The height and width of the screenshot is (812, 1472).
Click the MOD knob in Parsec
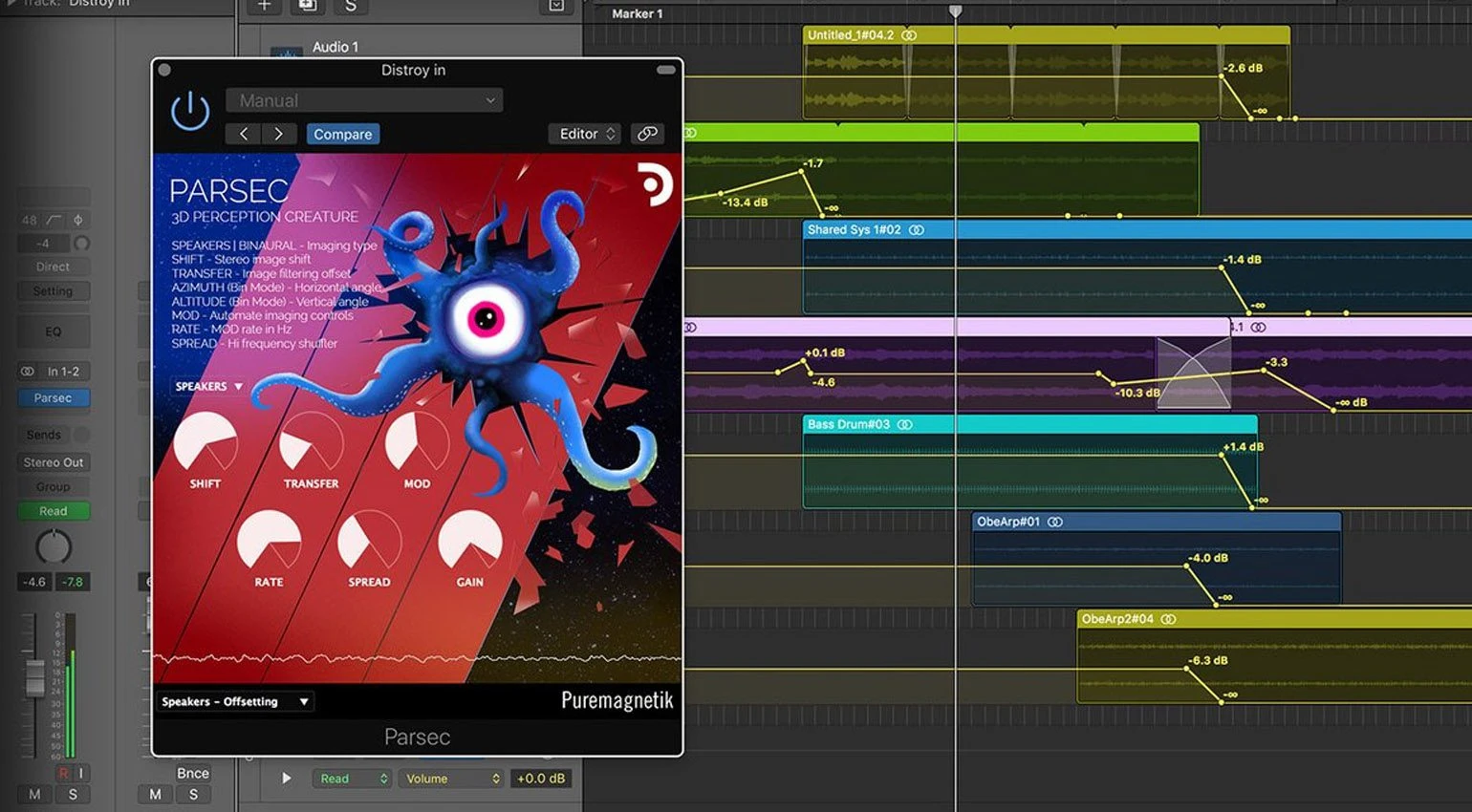[417, 442]
